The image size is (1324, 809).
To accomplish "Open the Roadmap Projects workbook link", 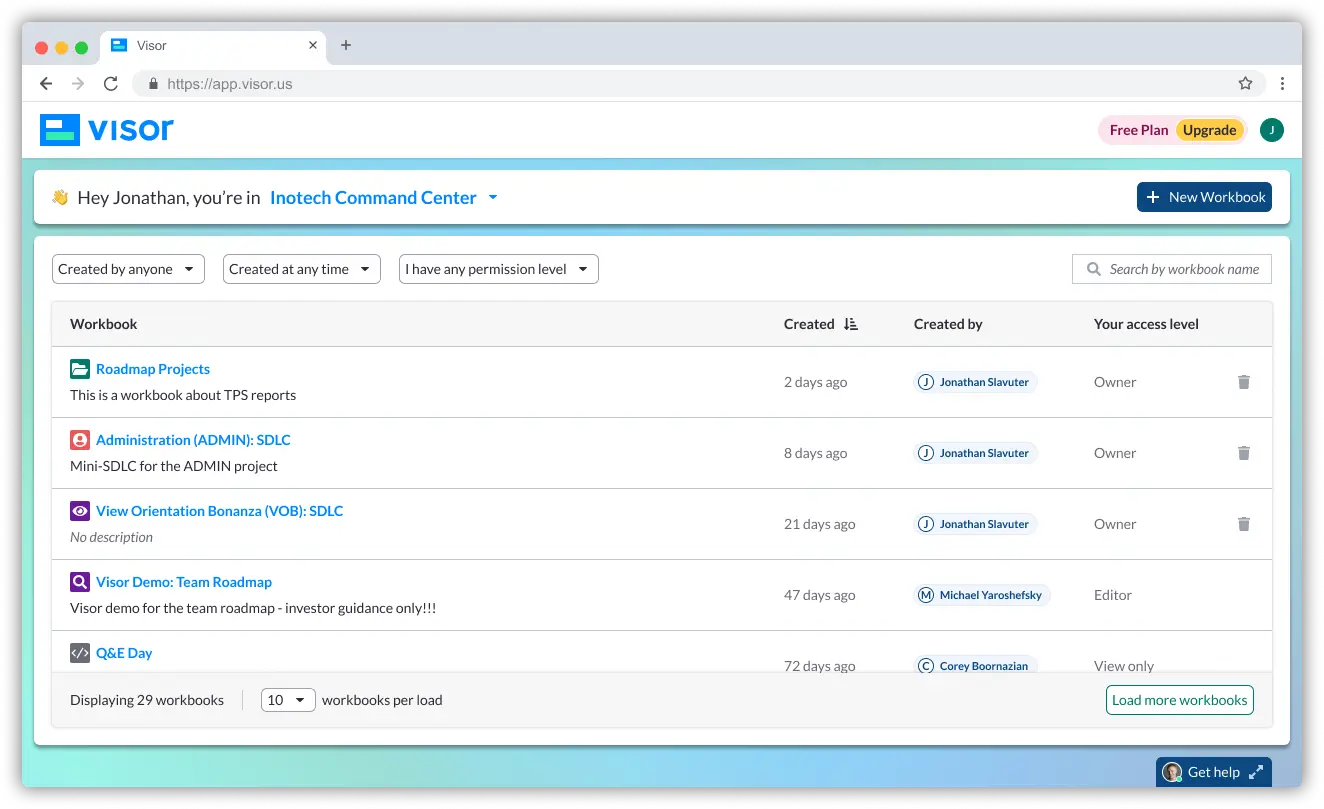I will (153, 369).
